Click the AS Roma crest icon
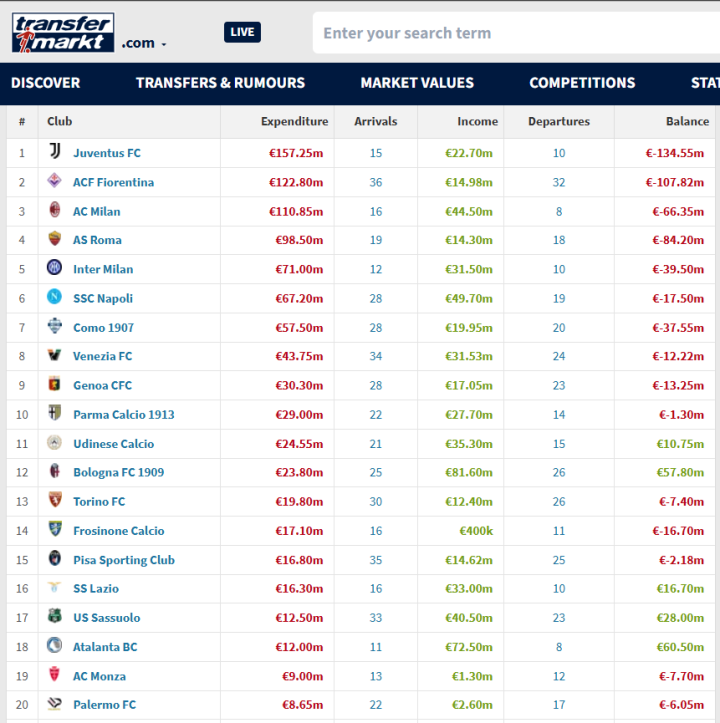The height and width of the screenshot is (723, 720). (x=54, y=239)
